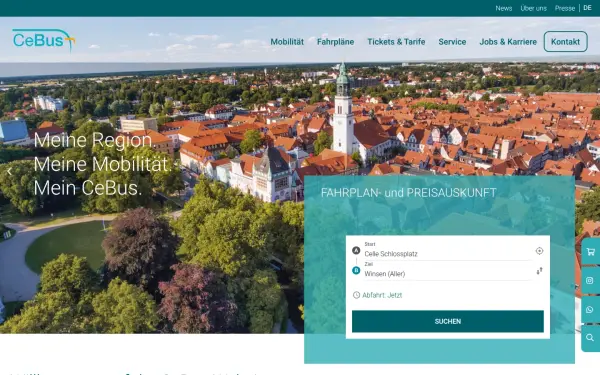The height and width of the screenshot is (375, 600).
Task: Use current location icon in Start field
Action: [x=539, y=251]
